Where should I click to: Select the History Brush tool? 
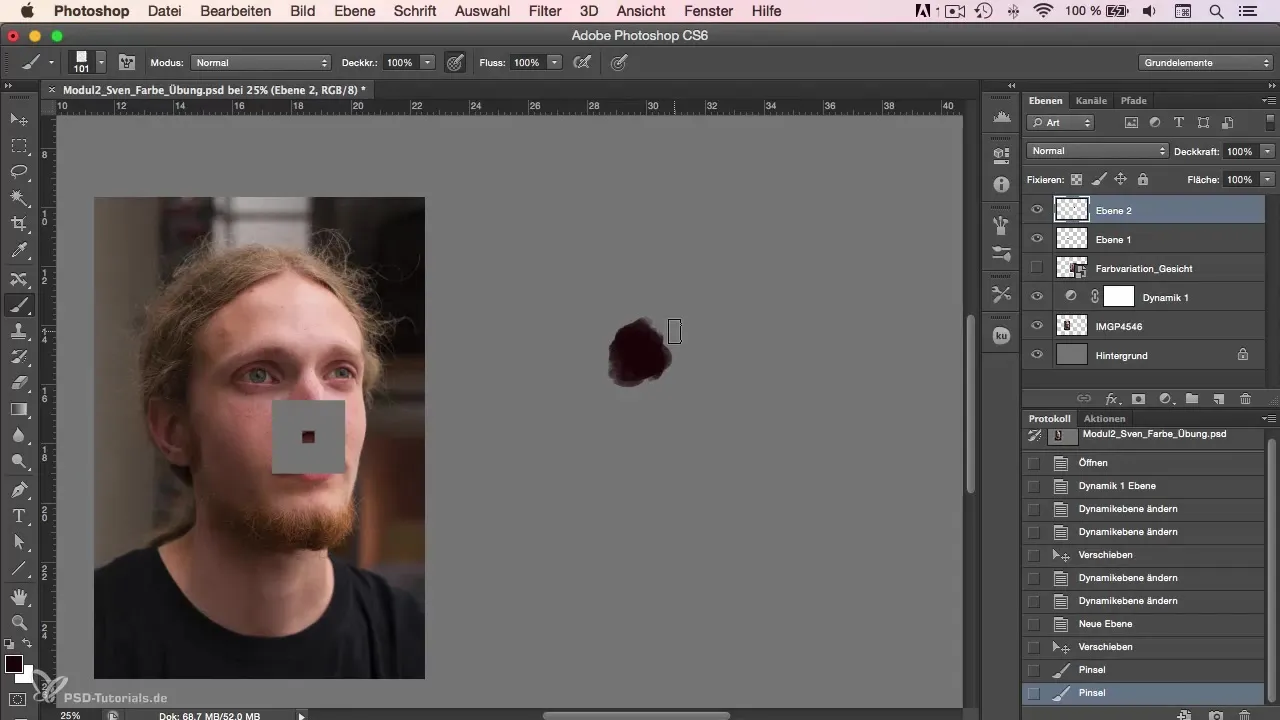tap(19, 357)
